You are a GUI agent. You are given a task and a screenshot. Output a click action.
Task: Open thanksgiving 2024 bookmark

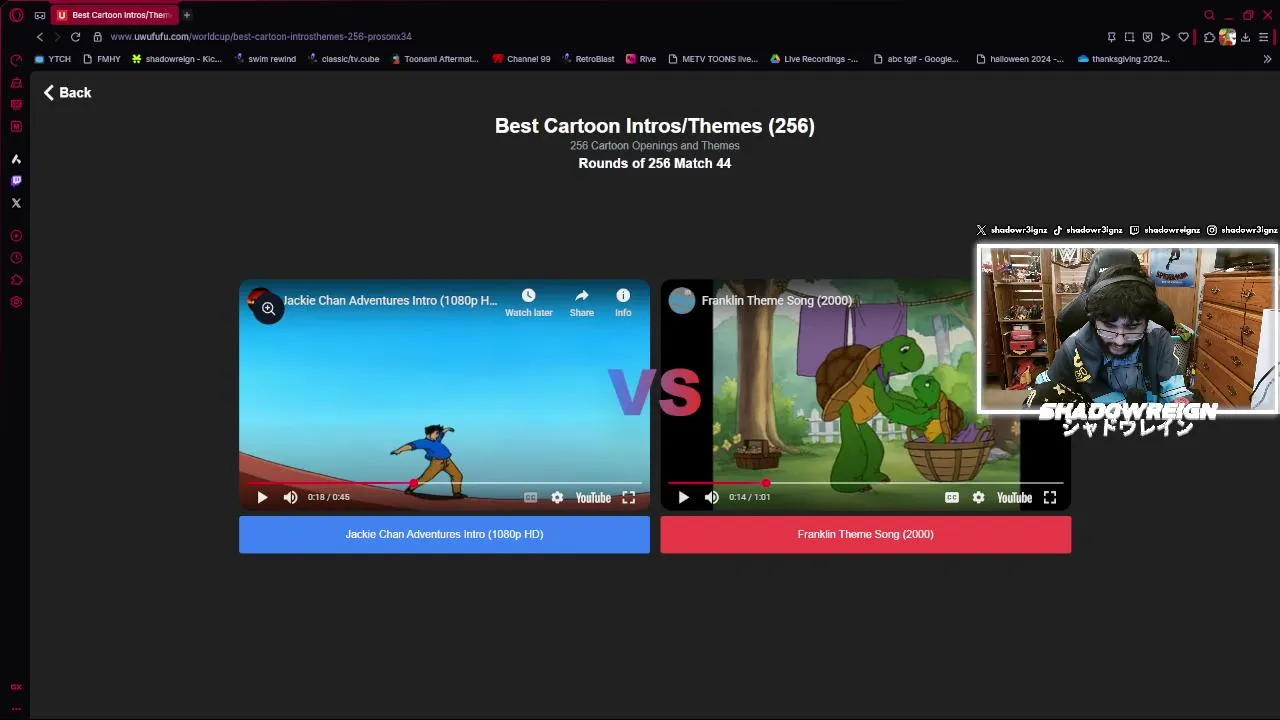(1123, 59)
